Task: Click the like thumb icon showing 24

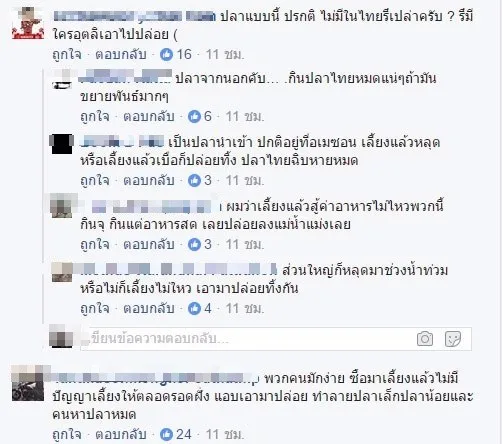Action: [x=166, y=434]
